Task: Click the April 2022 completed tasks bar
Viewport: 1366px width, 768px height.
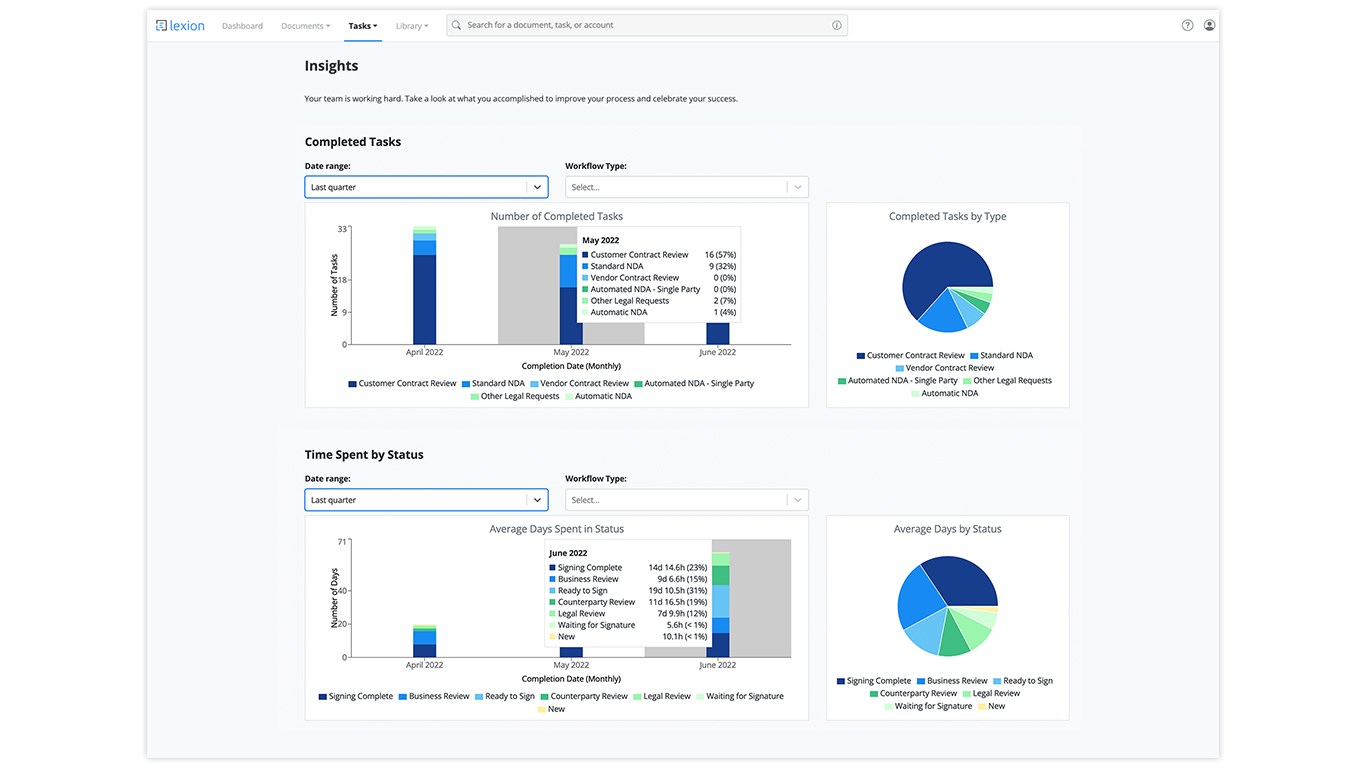Action: pyautogui.click(x=424, y=286)
